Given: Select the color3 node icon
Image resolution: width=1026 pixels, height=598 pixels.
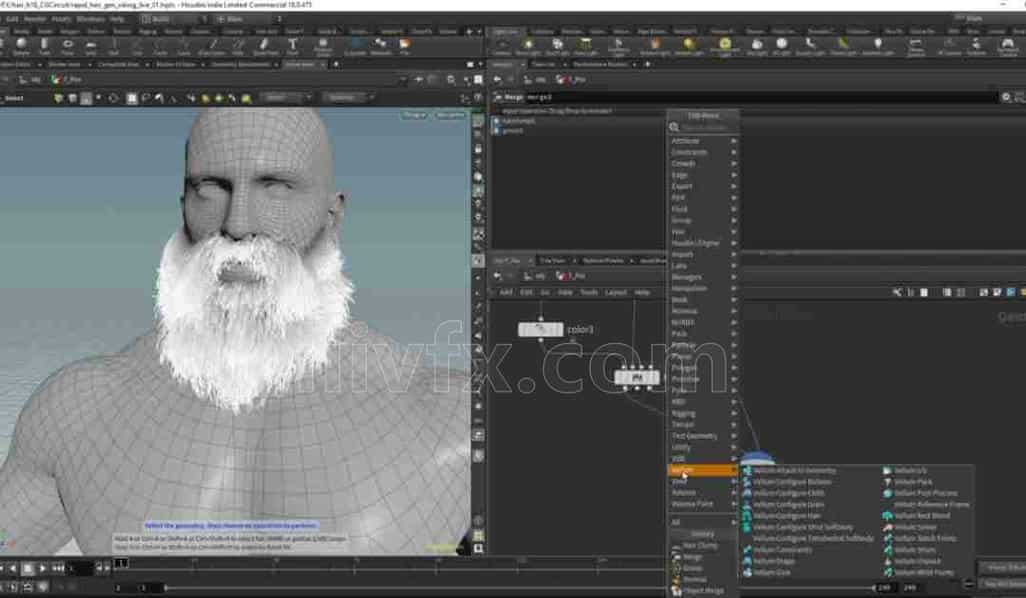Looking at the screenshot, I should pos(540,329).
